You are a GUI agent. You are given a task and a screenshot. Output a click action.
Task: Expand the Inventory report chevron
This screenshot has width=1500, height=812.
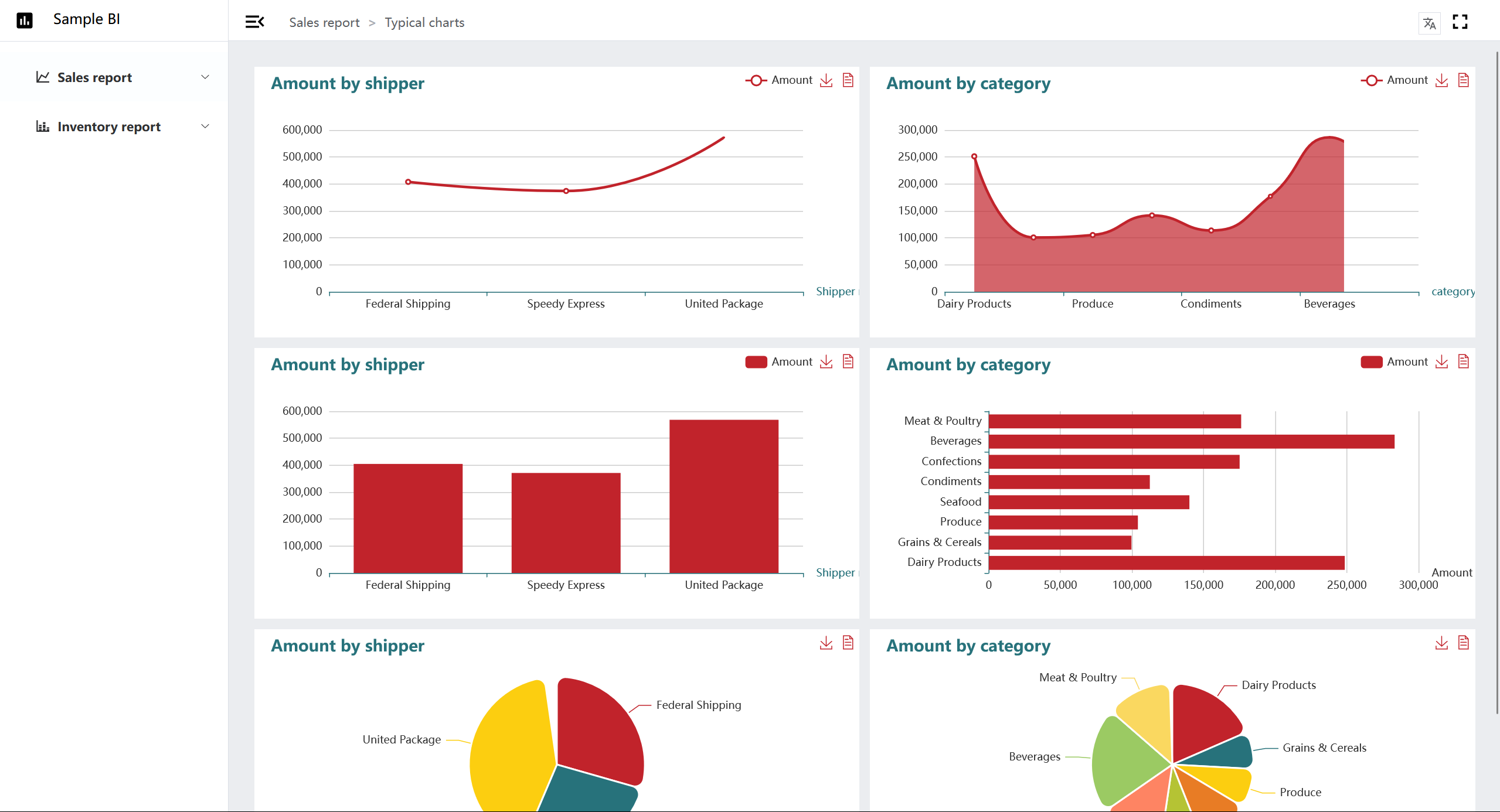click(x=205, y=127)
